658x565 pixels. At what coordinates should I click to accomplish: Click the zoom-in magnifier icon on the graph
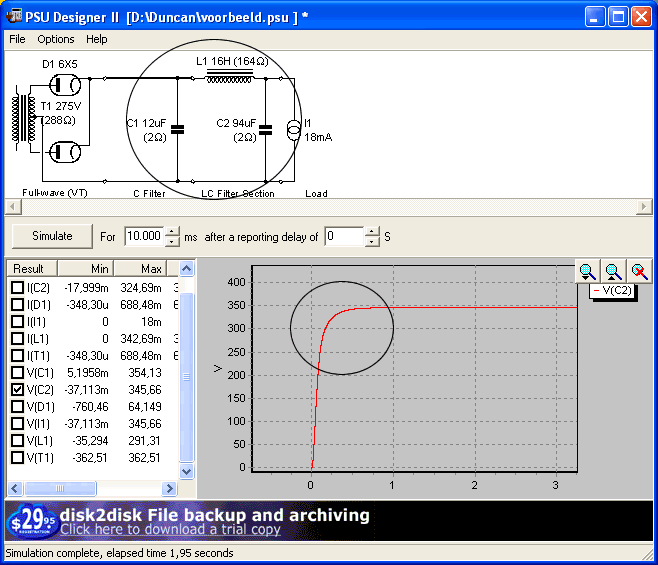(587, 270)
